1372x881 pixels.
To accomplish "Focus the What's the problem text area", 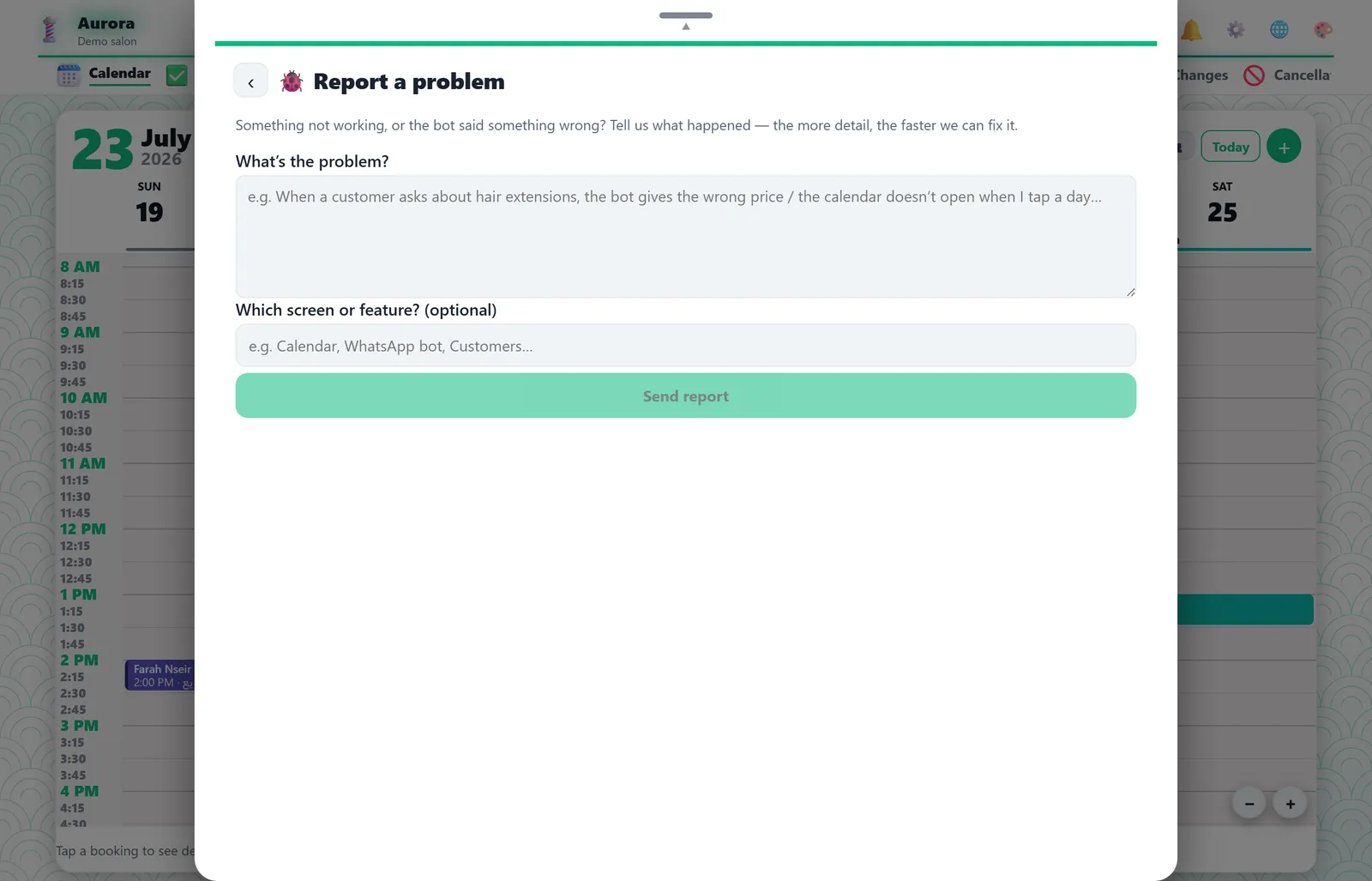I will coord(686,237).
